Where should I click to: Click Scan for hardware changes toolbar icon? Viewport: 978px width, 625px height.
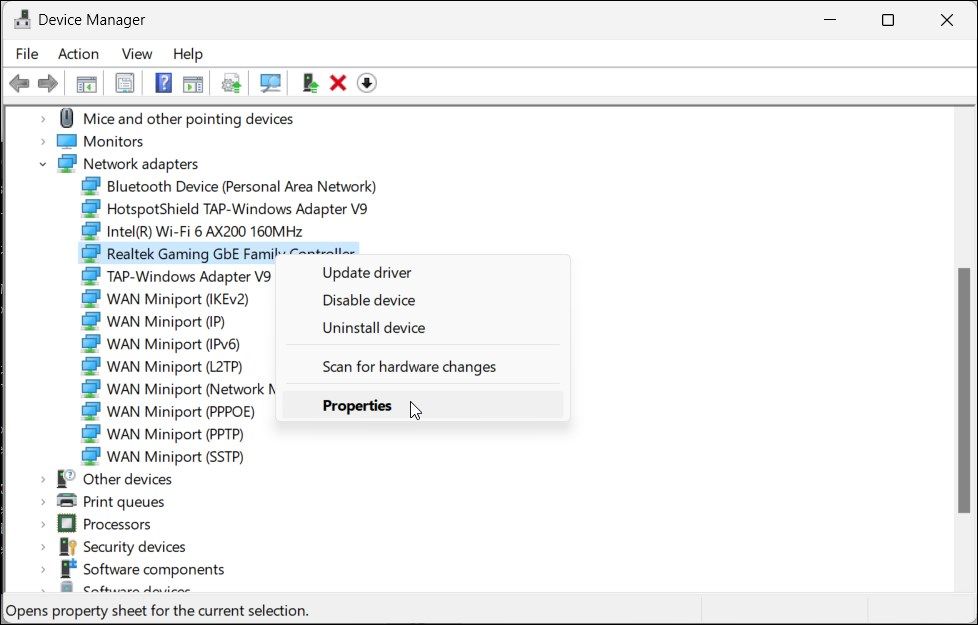coord(270,83)
